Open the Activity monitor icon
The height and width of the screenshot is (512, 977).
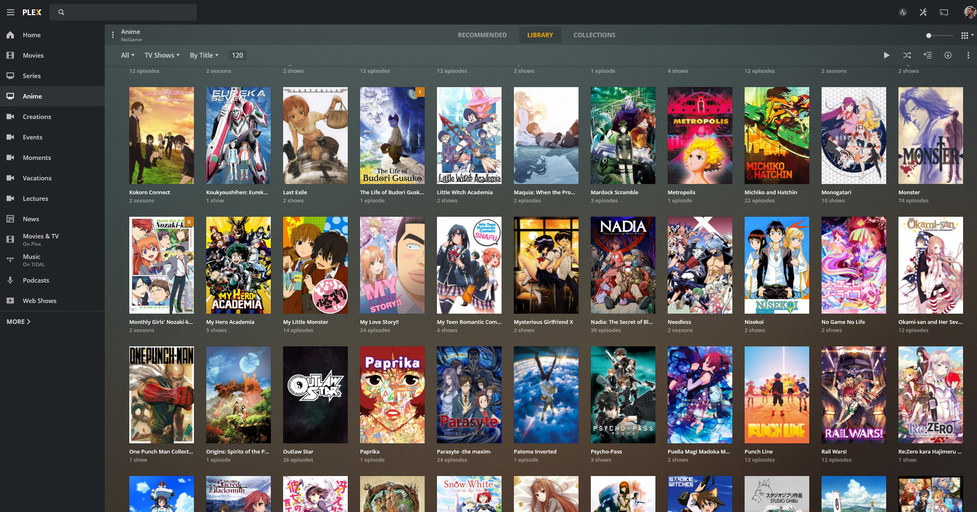coord(902,12)
